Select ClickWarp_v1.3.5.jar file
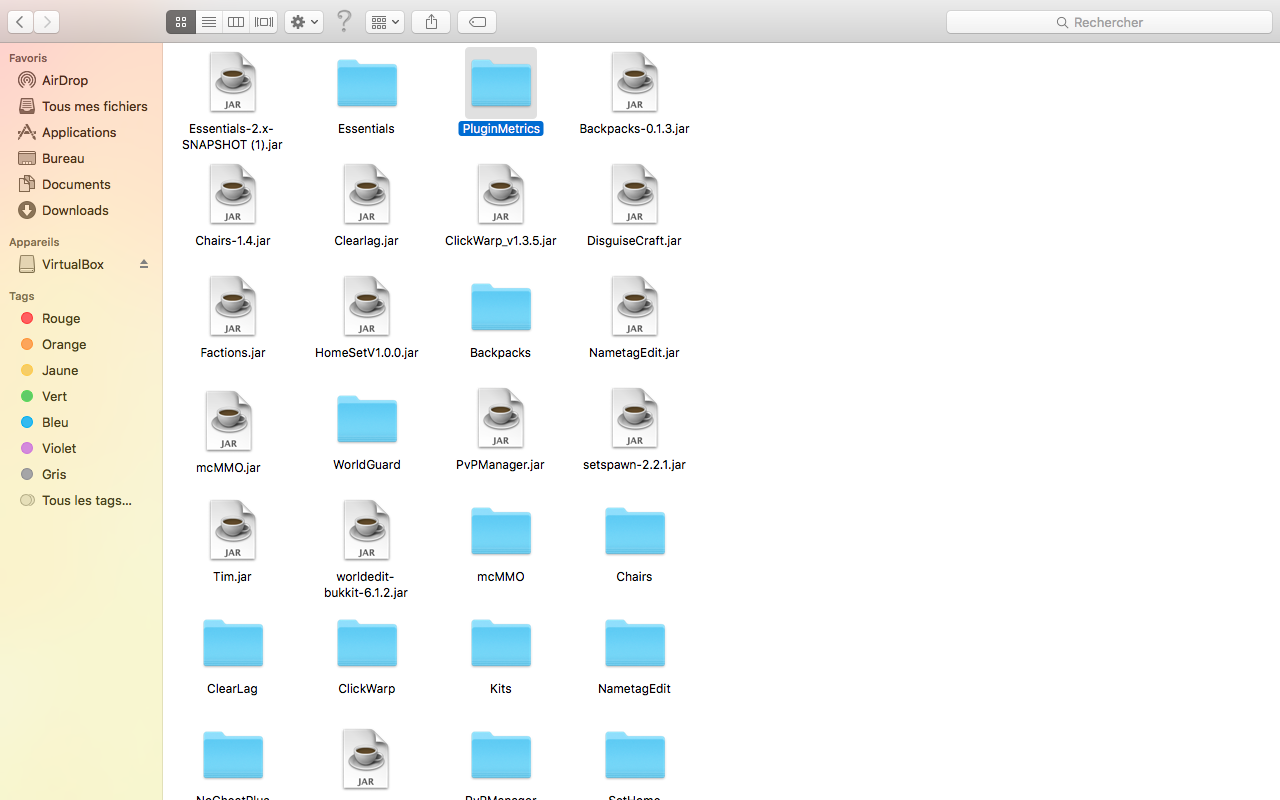Image resolution: width=1280 pixels, height=800 pixels. pyautogui.click(x=501, y=195)
